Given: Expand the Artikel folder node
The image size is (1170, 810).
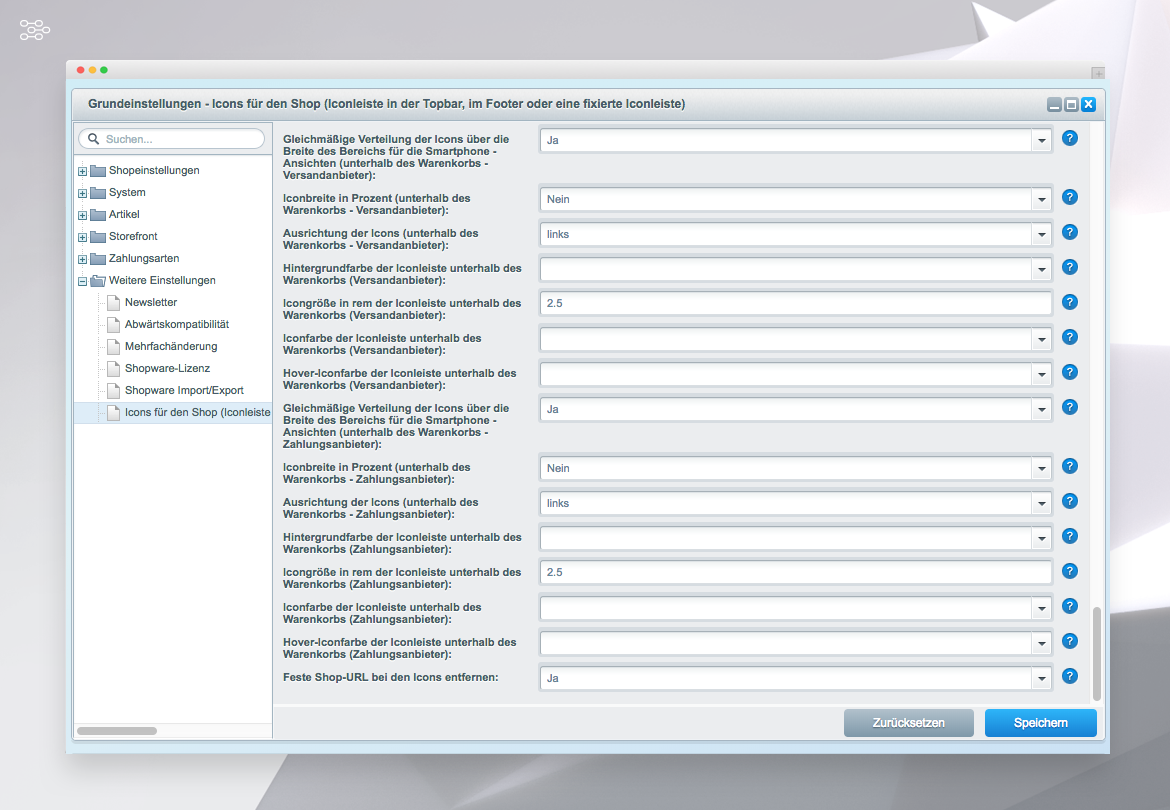Looking at the screenshot, I should point(82,216).
